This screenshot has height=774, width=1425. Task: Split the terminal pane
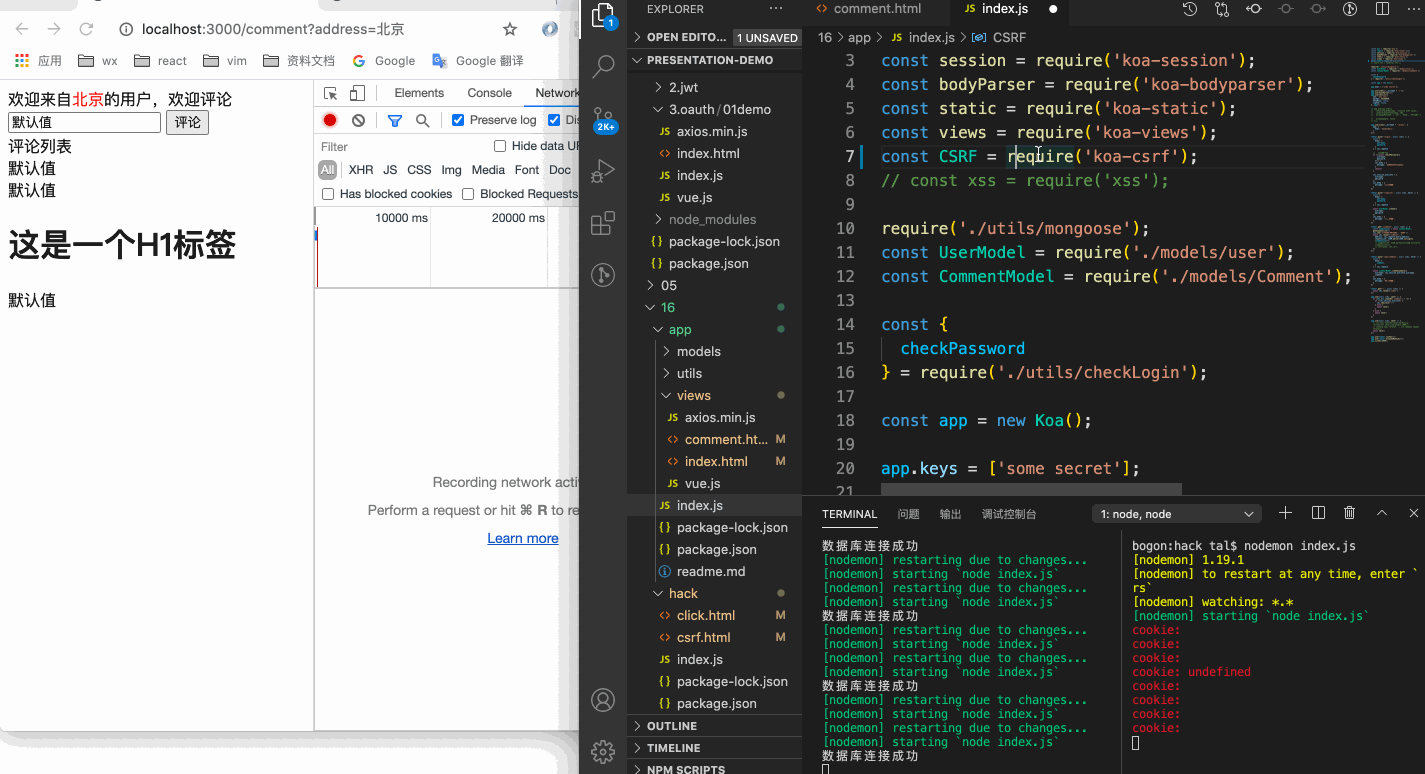(x=1318, y=513)
